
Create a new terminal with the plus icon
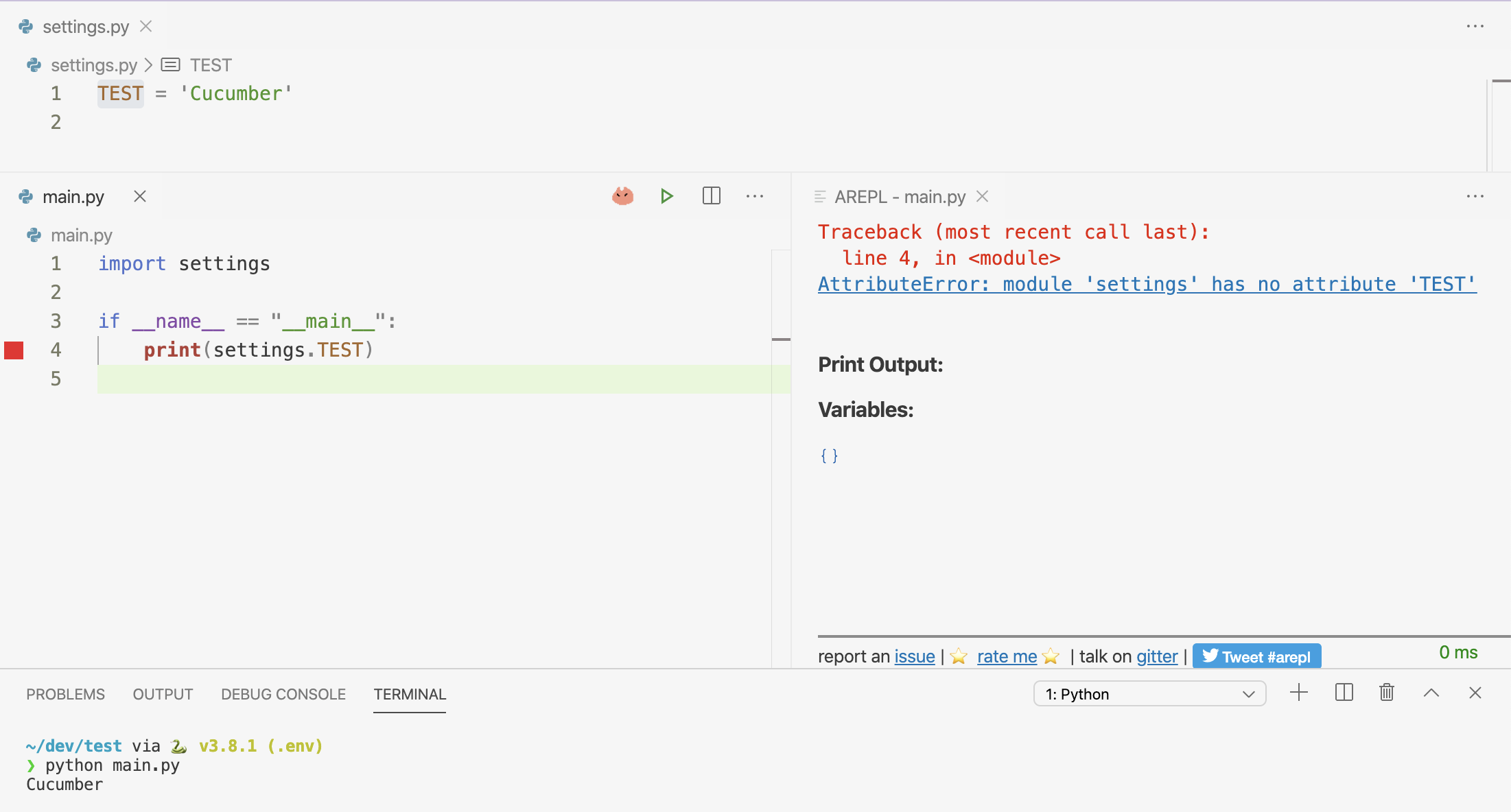tap(1298, 693)
